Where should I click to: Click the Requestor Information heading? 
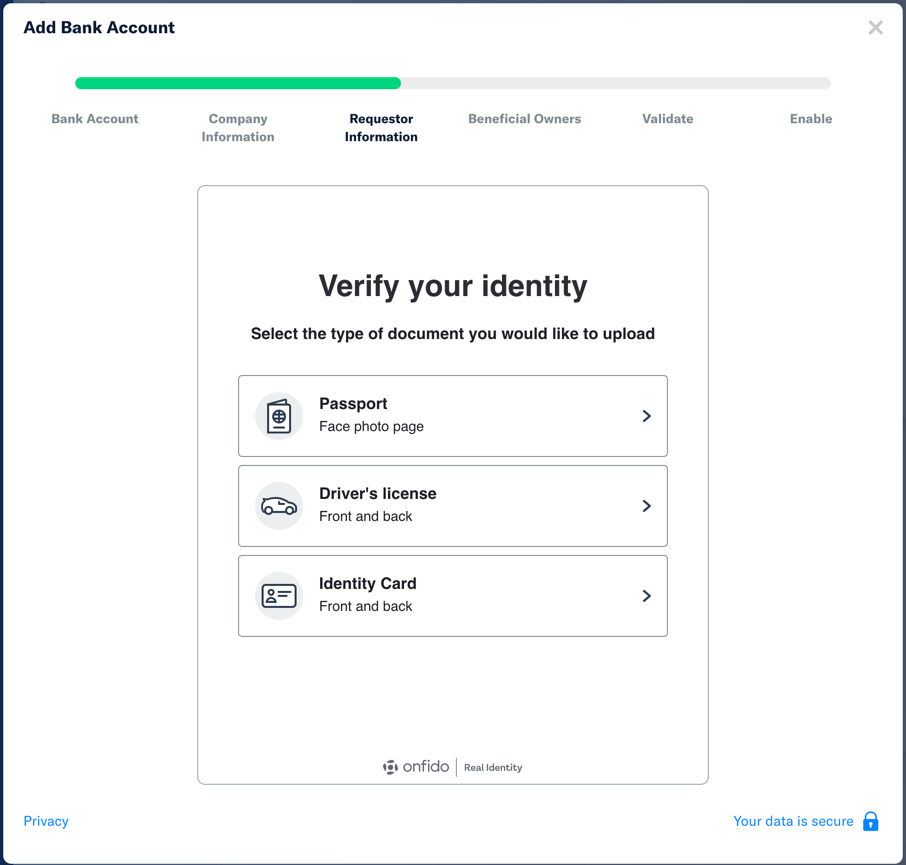coord(381,127)
